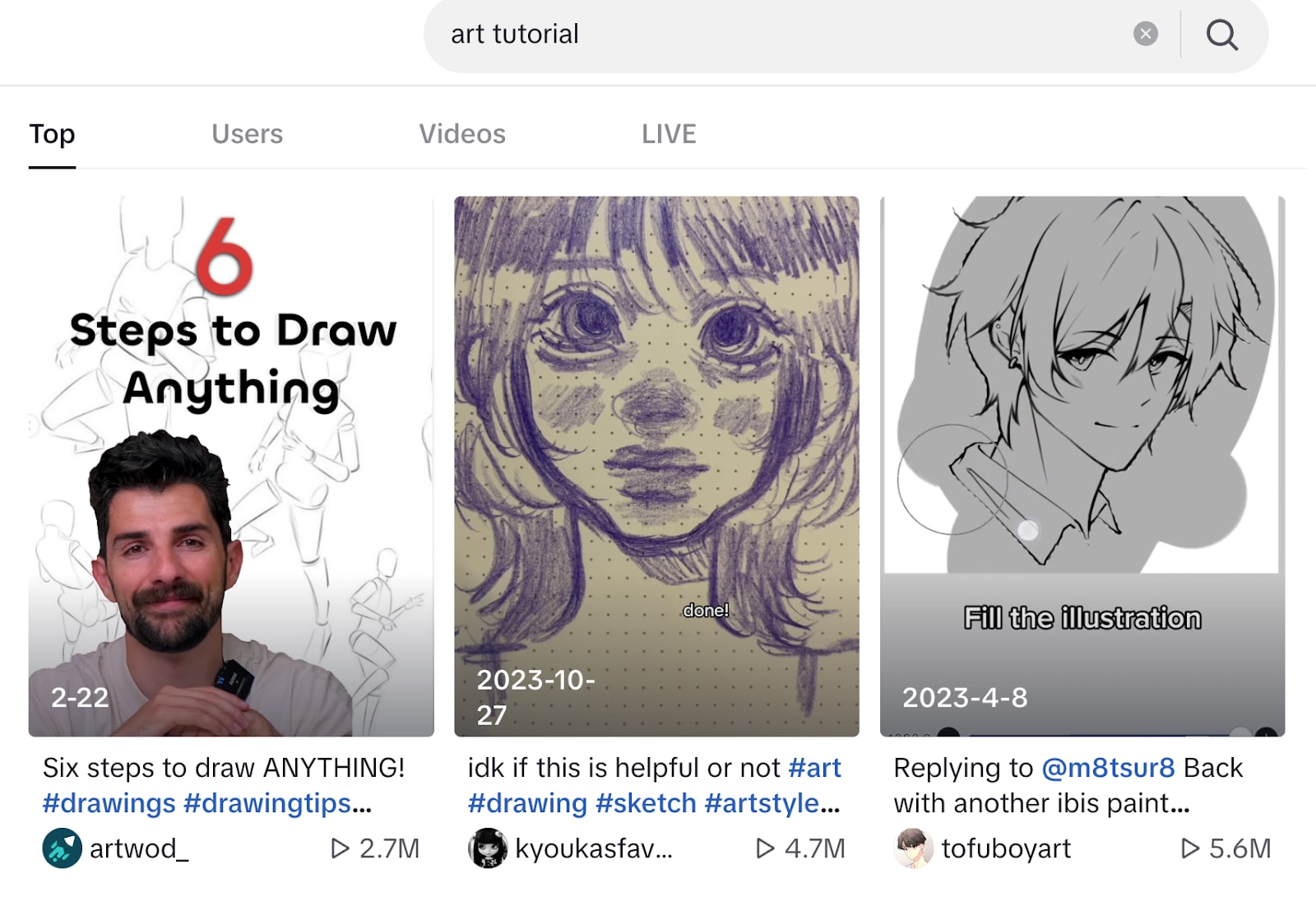Open the artwod_ username link
The image size is (1316, 897).
tap(139, 848)
